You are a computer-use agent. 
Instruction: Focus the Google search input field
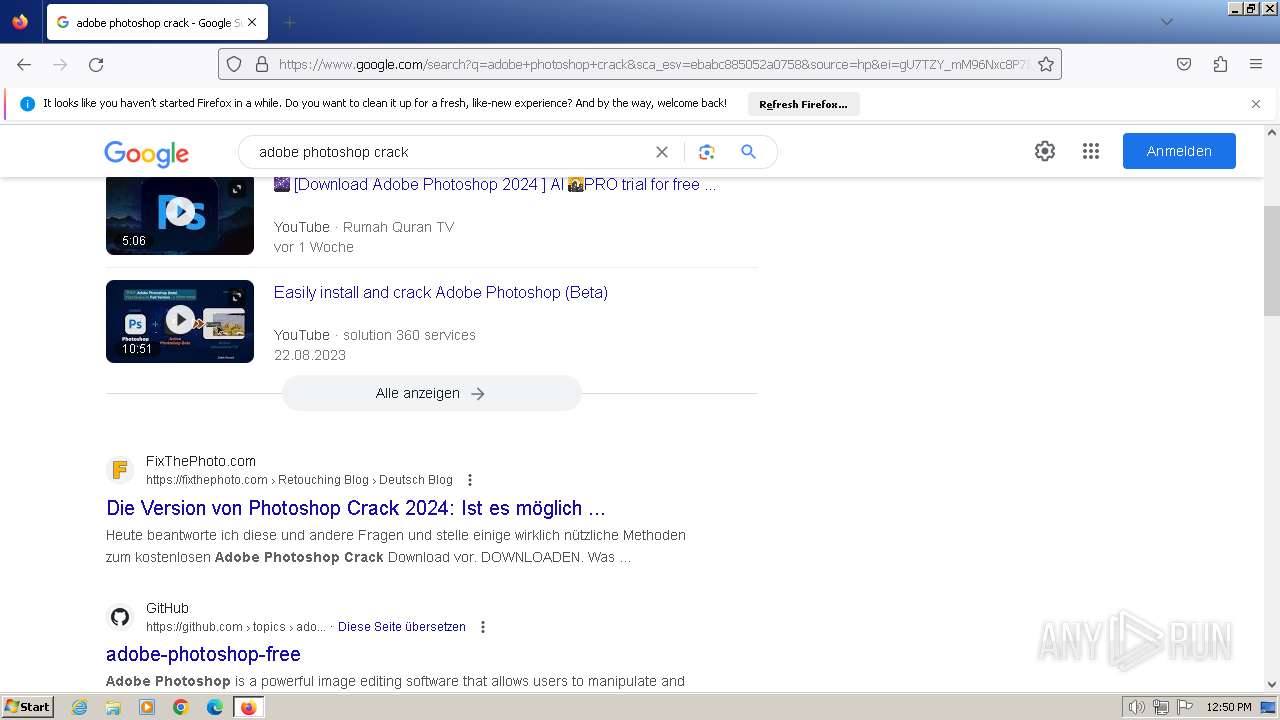coord(450,152)
